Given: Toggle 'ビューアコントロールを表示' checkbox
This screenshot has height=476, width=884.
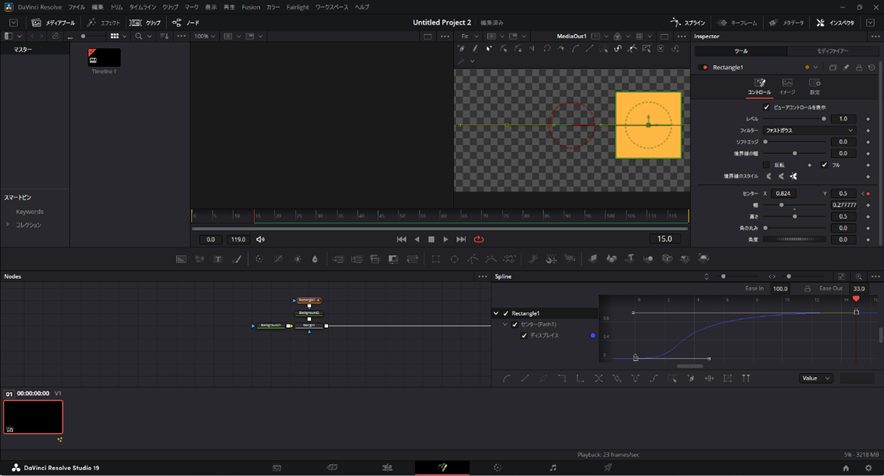Looking at the screenshot, I should pos(767,107).
